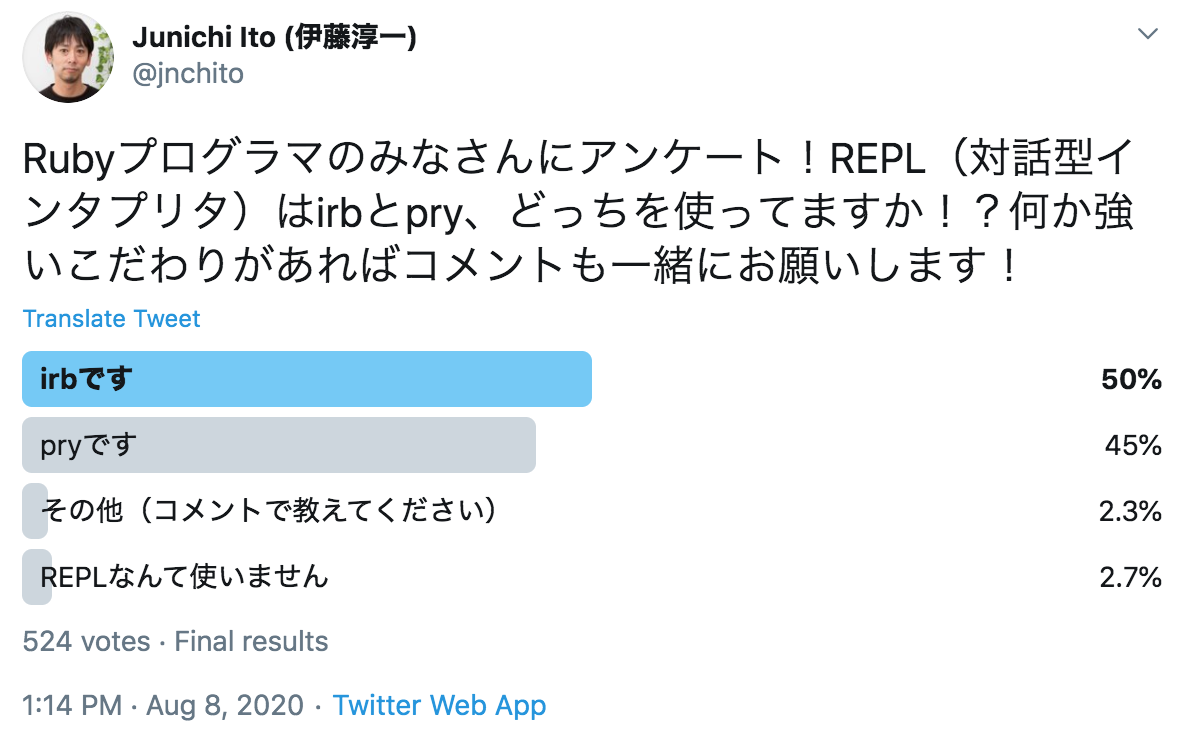Click the tweet body text
Image resolution: width=1184 pixels, height=738 pixels.
click(x=580, y=209)
